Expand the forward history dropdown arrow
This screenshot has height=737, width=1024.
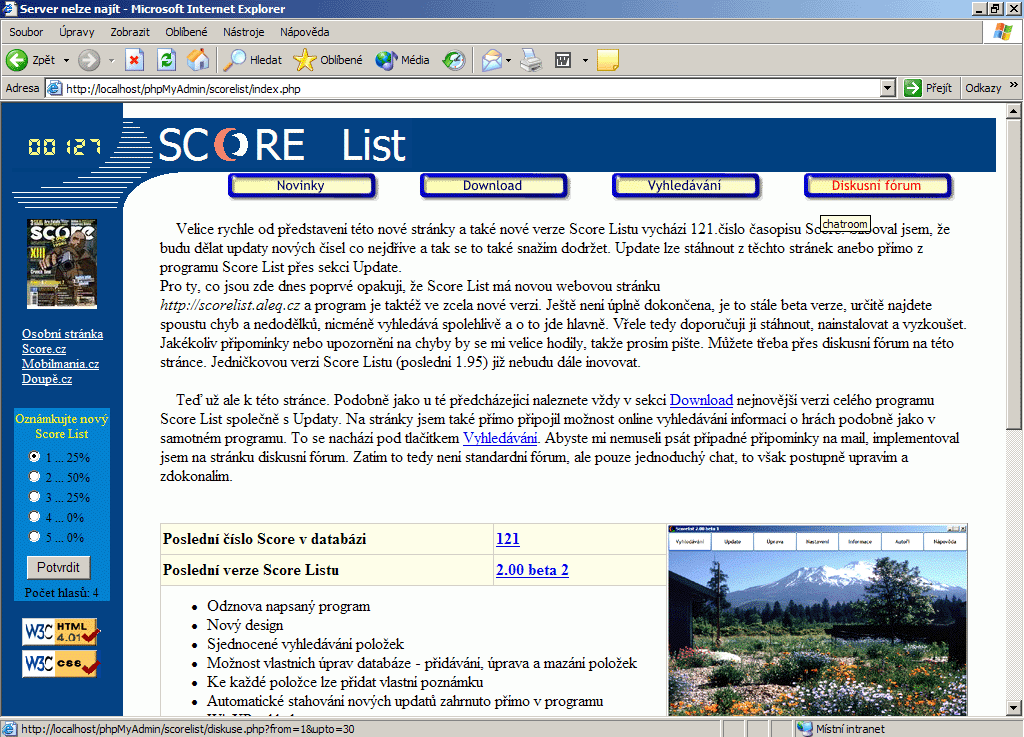(x=111, y=60)
